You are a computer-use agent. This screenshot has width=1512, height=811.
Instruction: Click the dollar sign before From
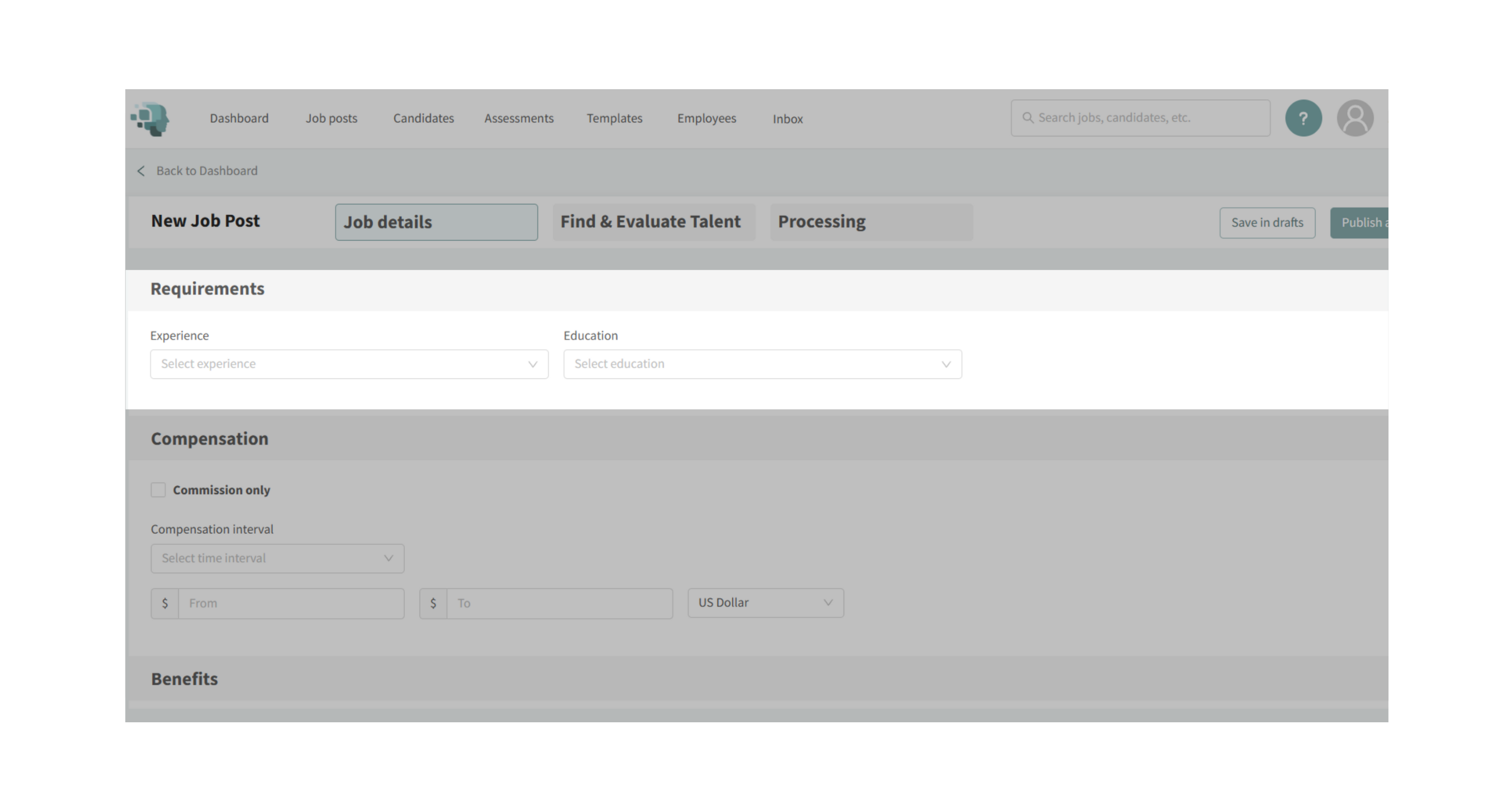tap(165, 603)
